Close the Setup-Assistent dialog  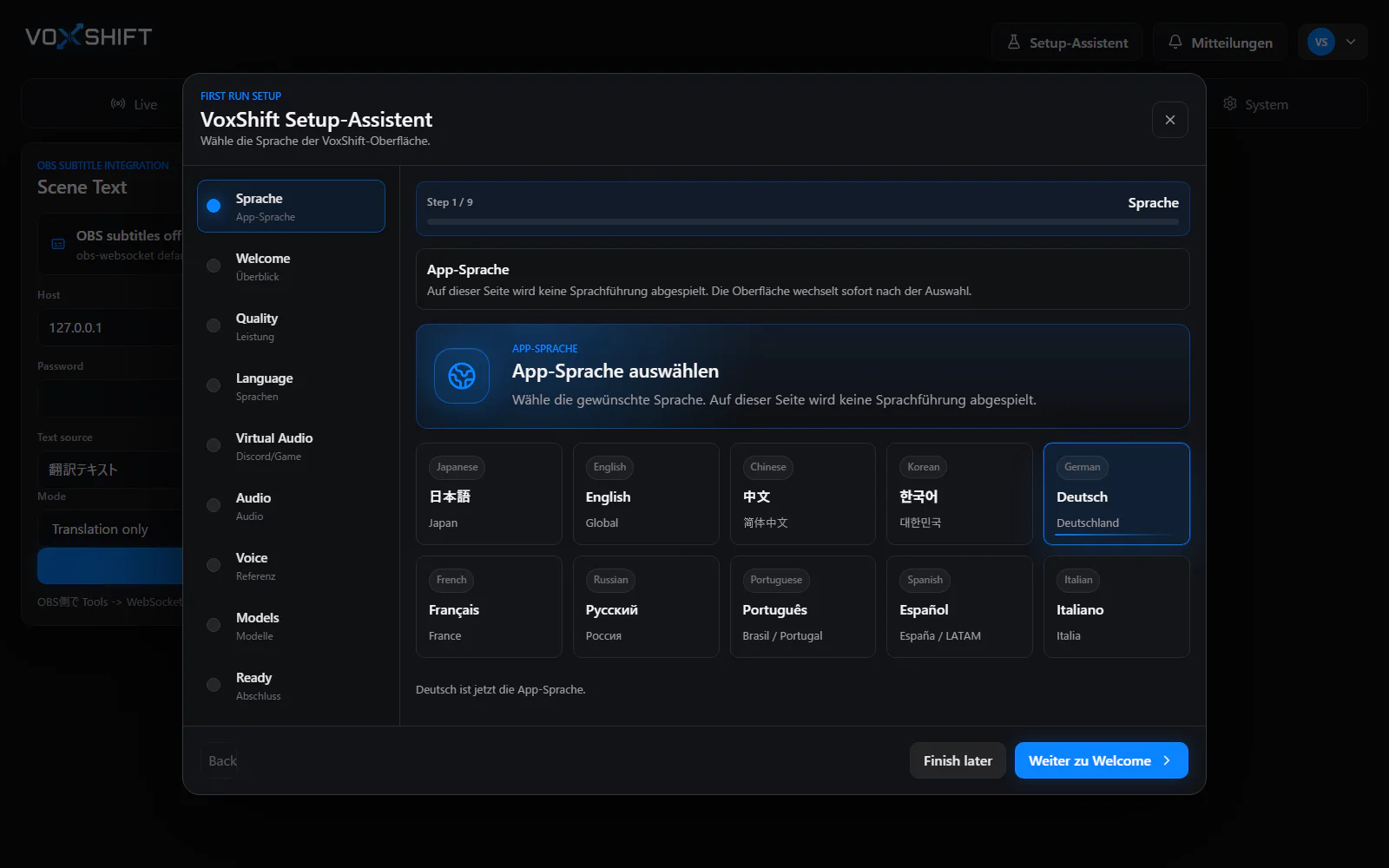[x=1170, y=120]
